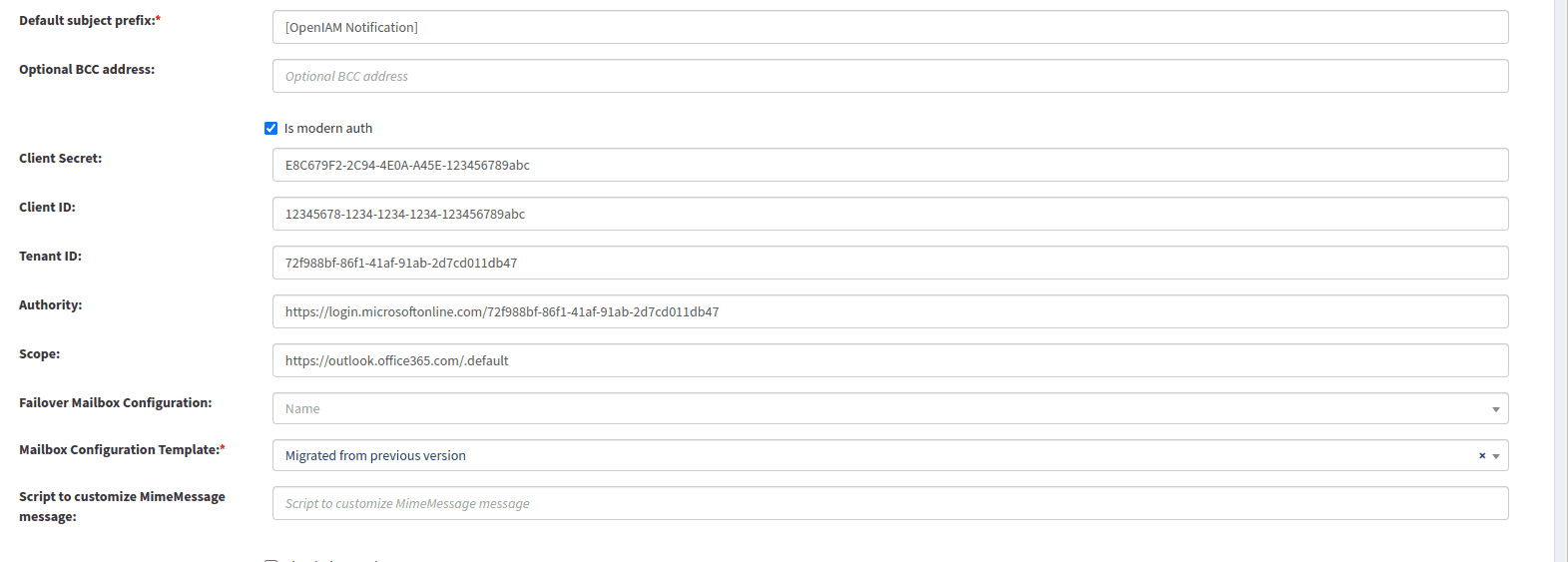Screen dimensions: 1568x562
Task: Click the vertical scrollbar on the right
Action: click(1561, 281)
